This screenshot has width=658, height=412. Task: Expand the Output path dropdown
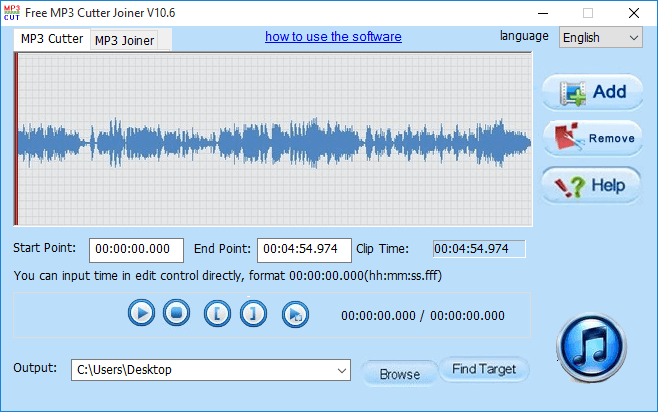point(342,370)
